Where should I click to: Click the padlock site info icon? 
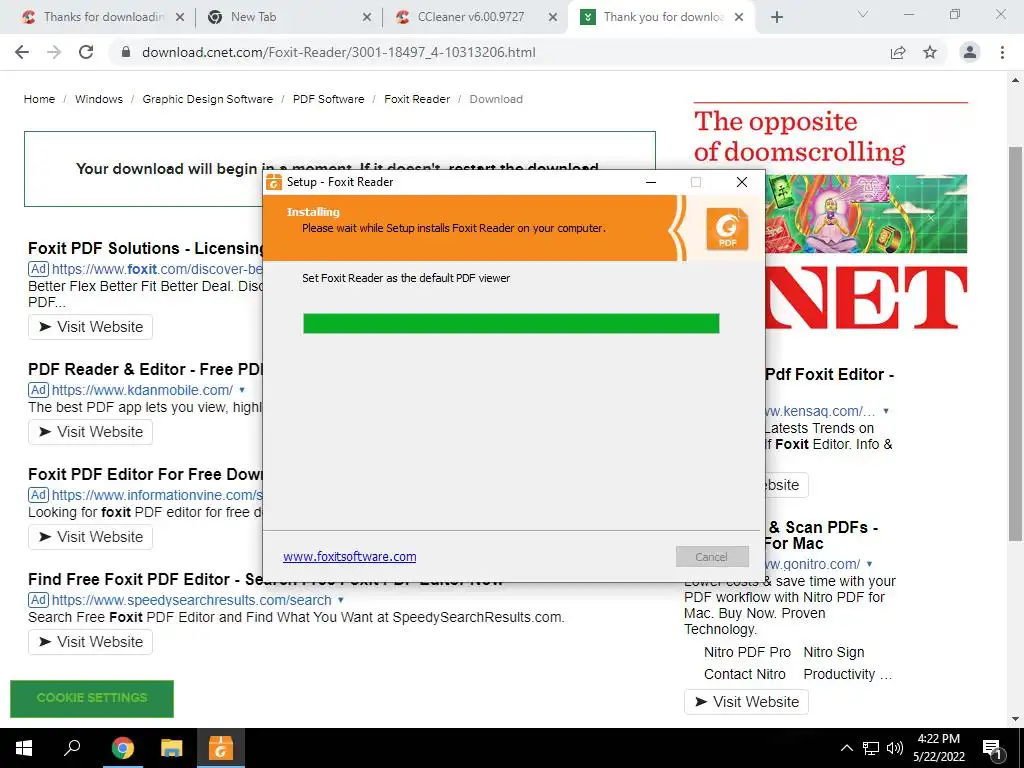pyautogui.click(x=126, y=52)
